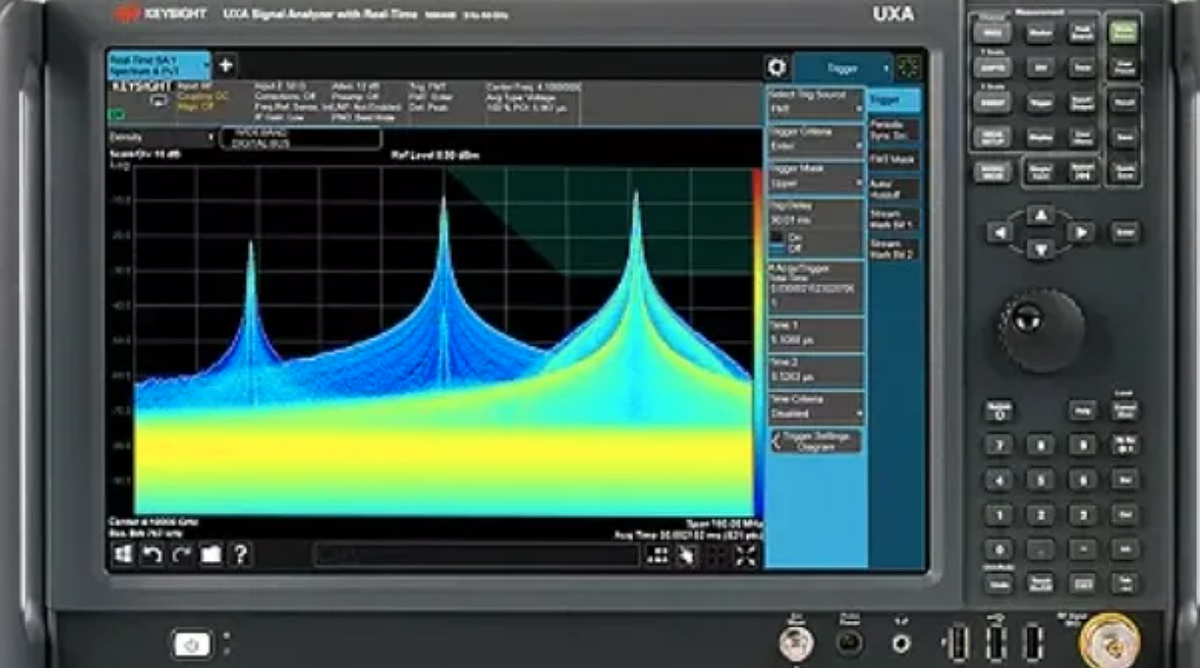Turn Trig Delay On
The height and width of the screenshot is (668, 1200).
click(786, 236)
